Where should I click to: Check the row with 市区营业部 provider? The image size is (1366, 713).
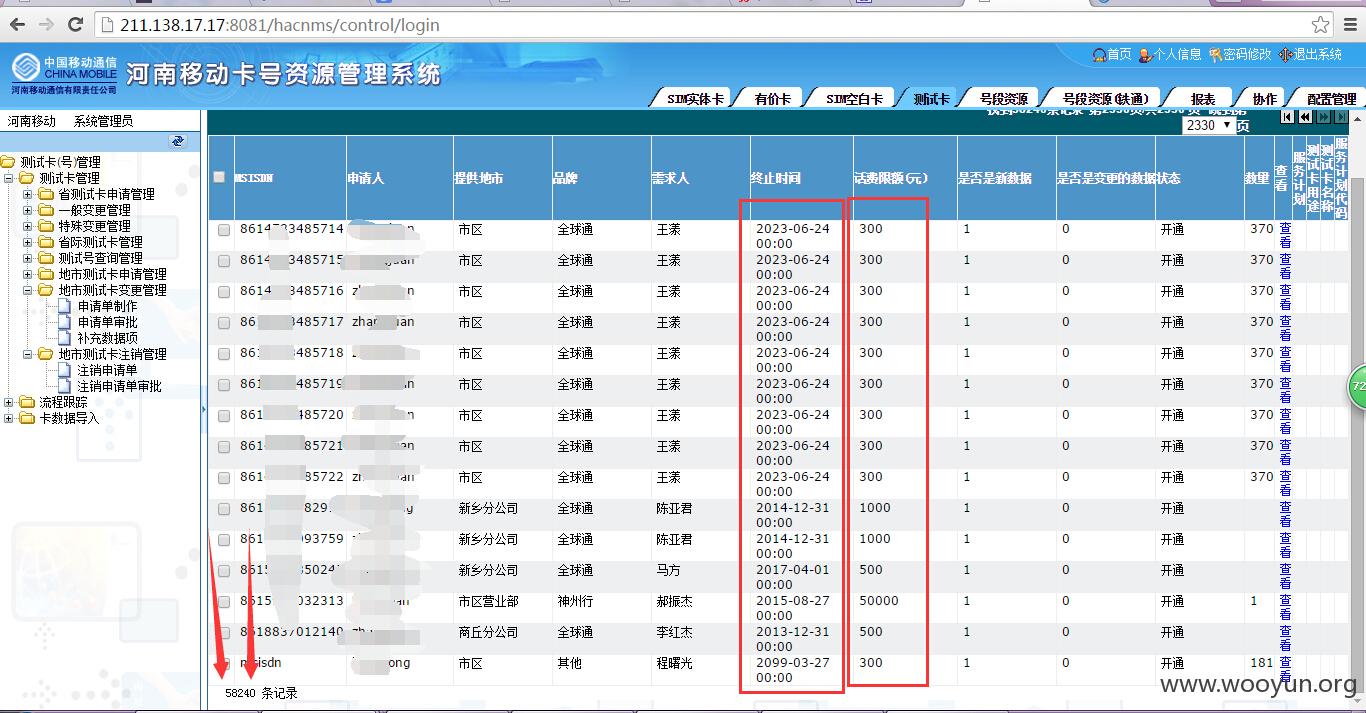pyautogui.click(x=224, y=602)
